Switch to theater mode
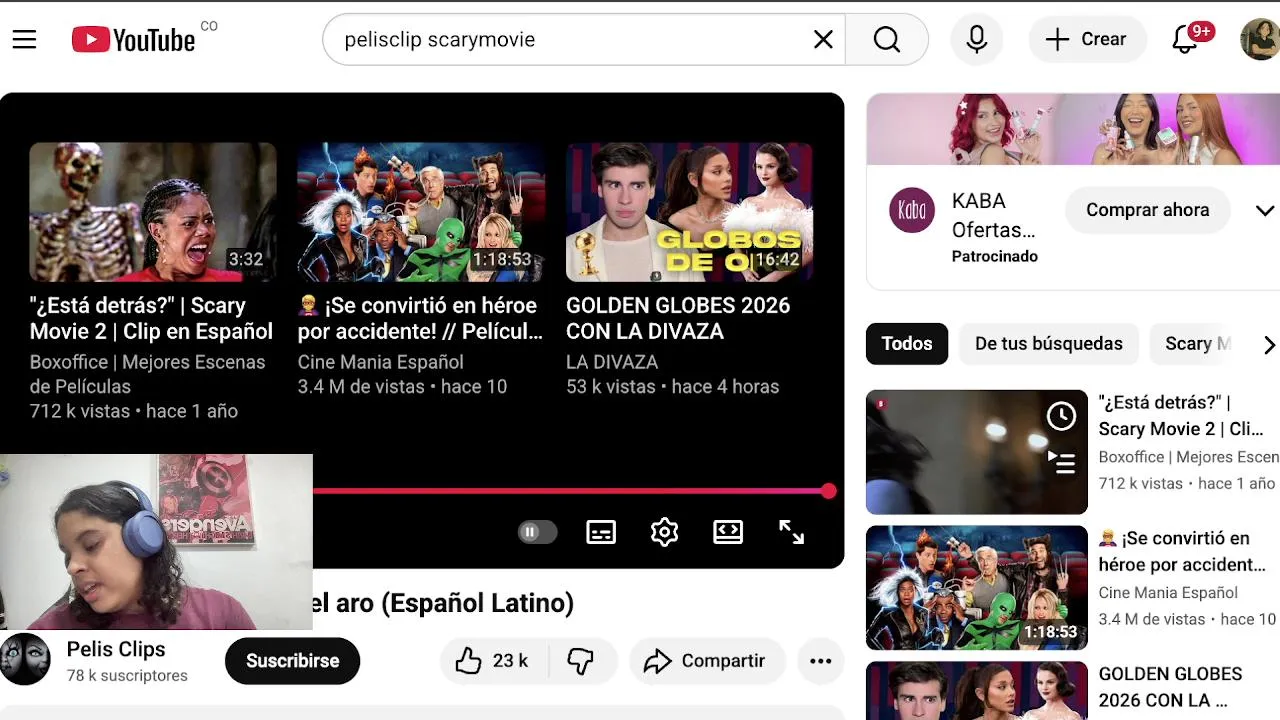The height and width of the screenshot is (720, 1280). [728, 533]
